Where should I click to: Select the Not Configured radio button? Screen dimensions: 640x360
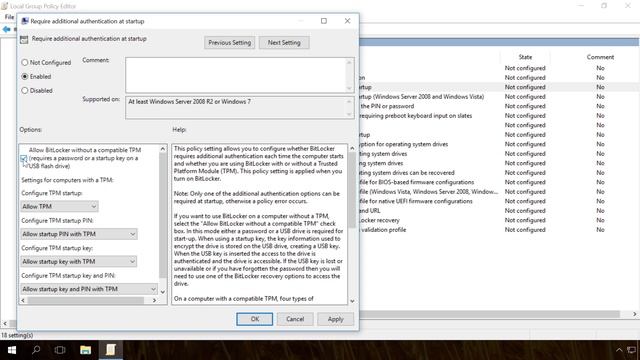pos(25,62)
